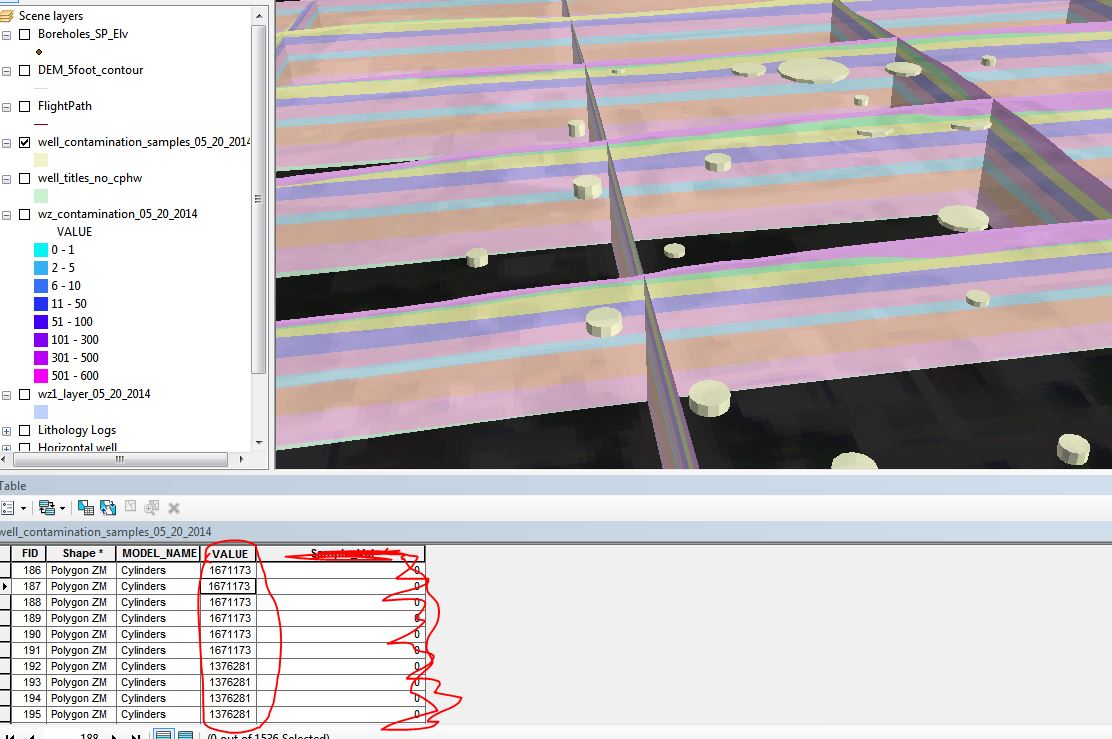Expand the Lithology Logs group

[6, 431]
